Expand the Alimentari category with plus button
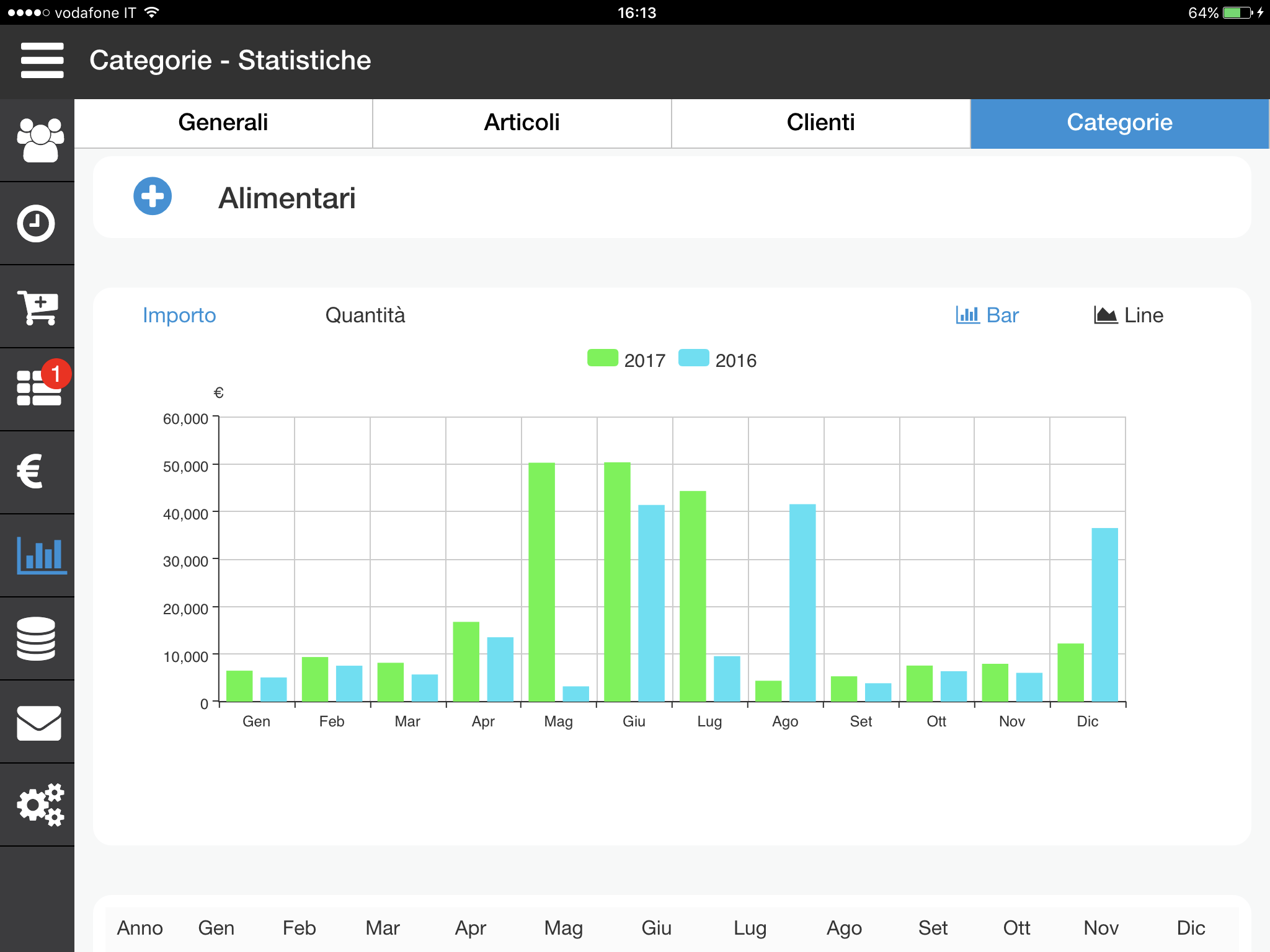 tap(153, 196)
